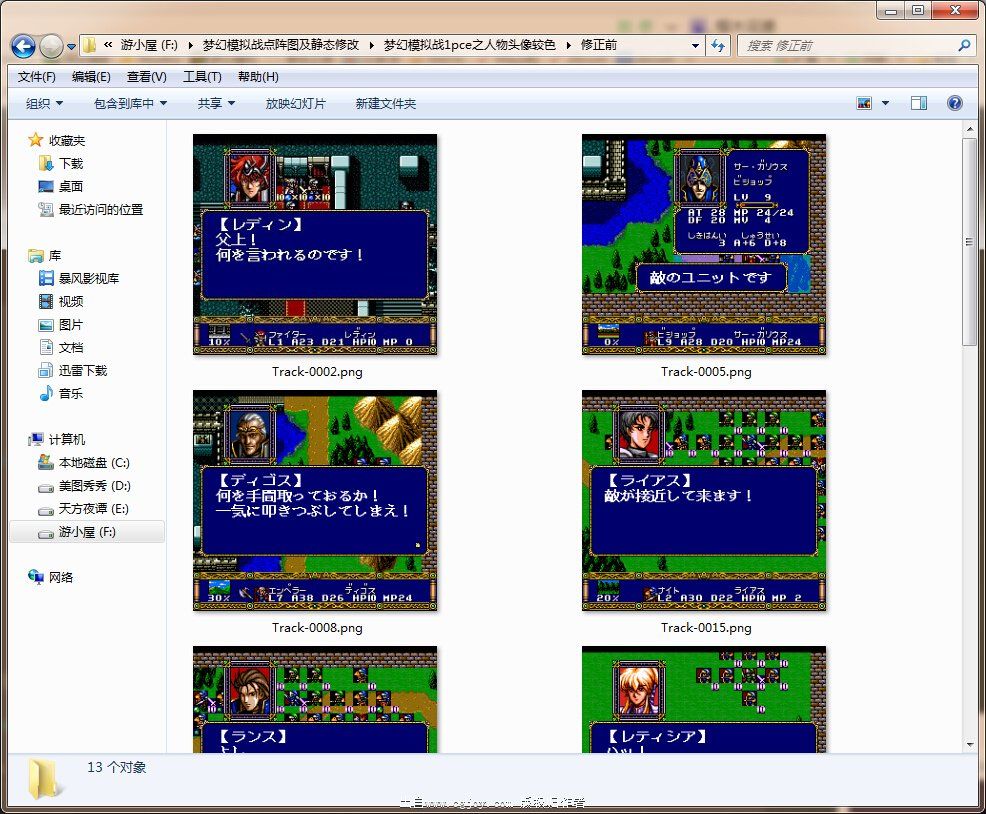
Task: Click the 新建文件夹 button
Action: pyautogui.click(x=385, y=103)
